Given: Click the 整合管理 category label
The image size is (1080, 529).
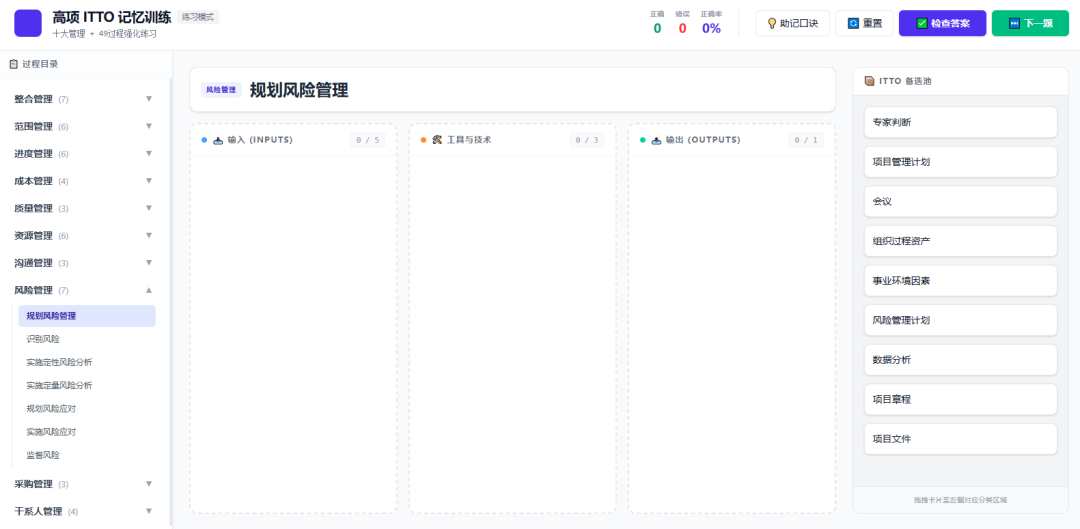Looking at the screenshot, I should click(33, 99).
